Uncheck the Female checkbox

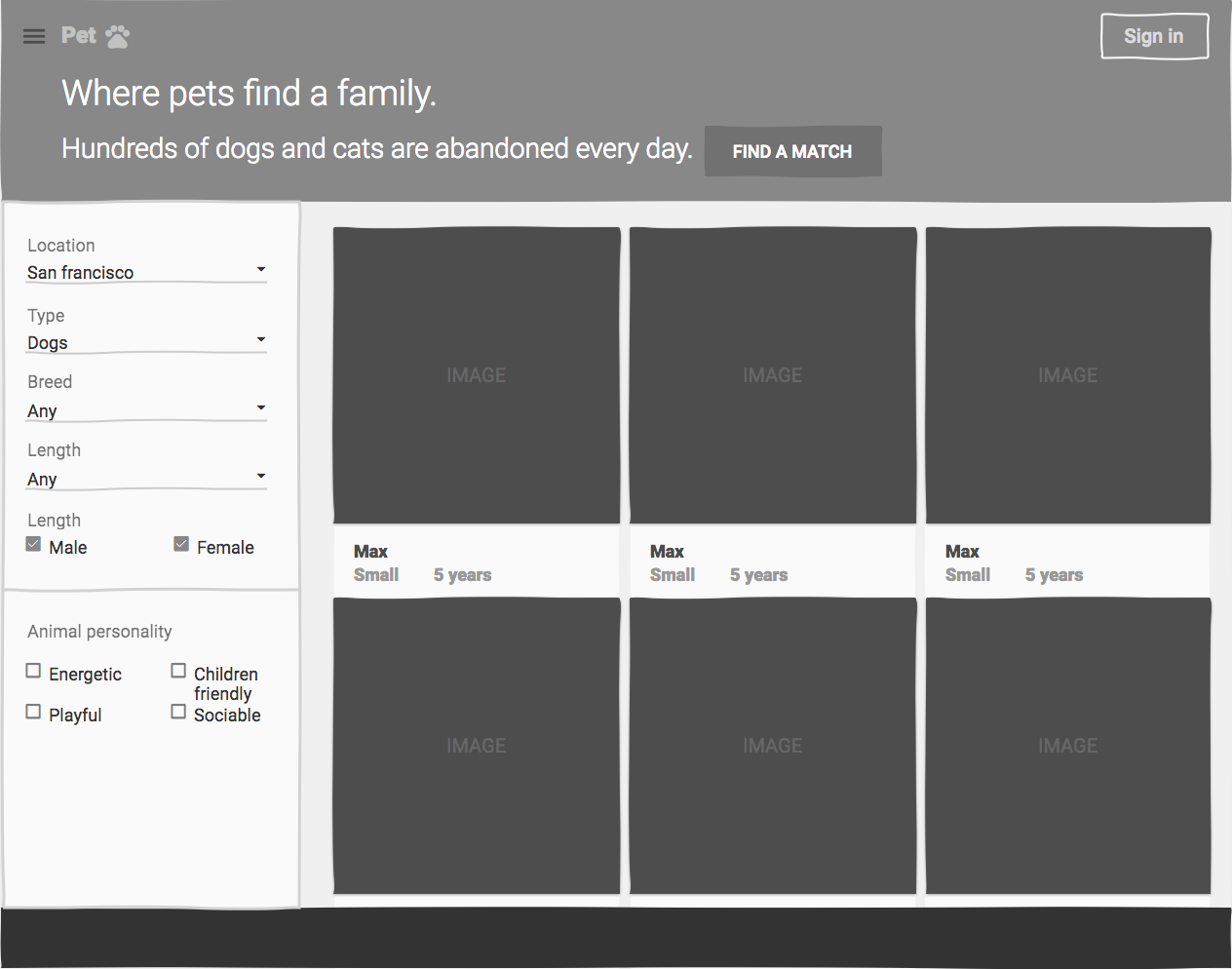[x=181, y=544]
